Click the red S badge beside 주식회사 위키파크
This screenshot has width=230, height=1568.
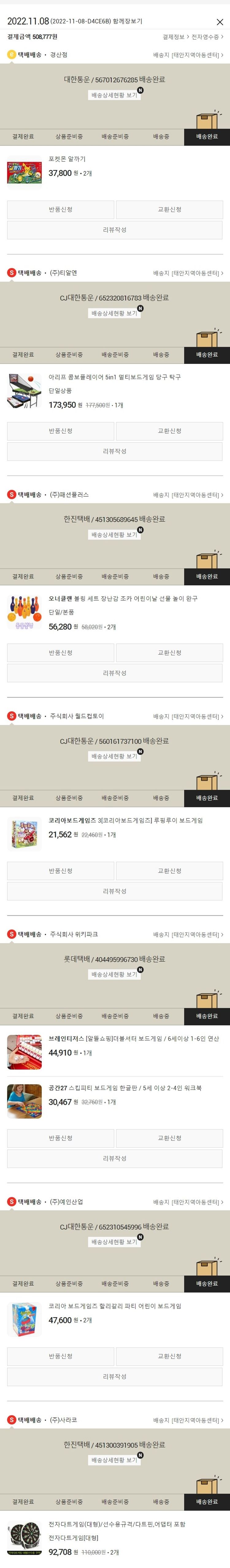11,934
